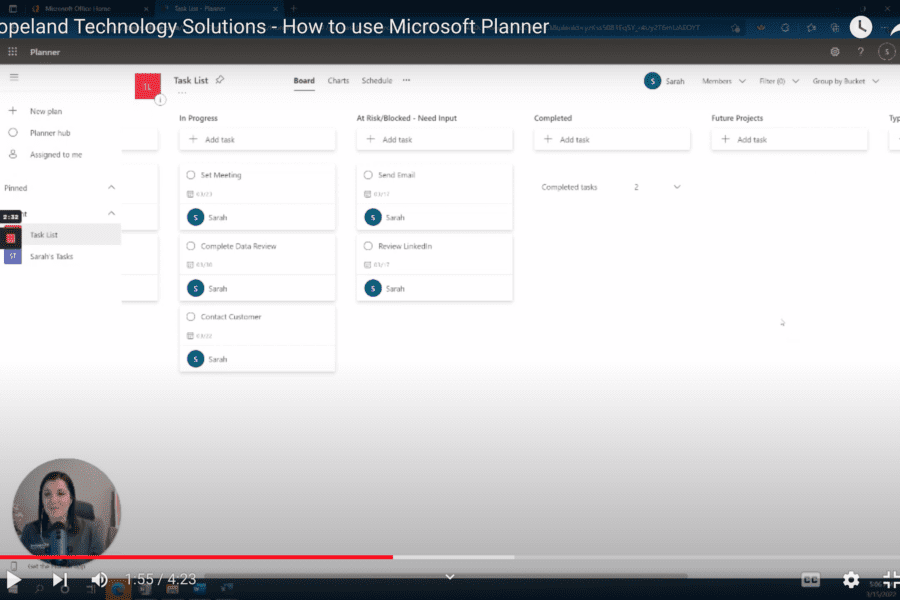The width and height of the screenshot is (900, 600).
Task: Open the Microsoft 365 app launcher waffle
Action: pyautogui.click(x=12, y=51)
